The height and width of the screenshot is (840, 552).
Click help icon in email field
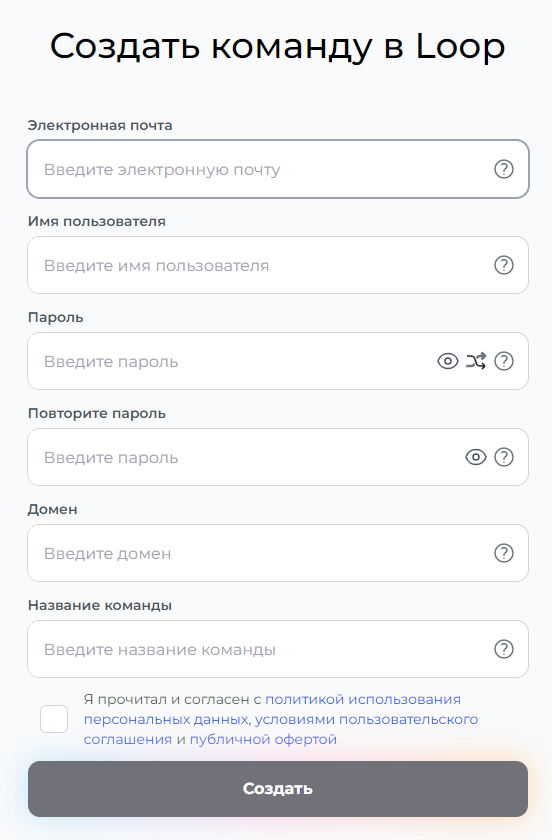503,169
